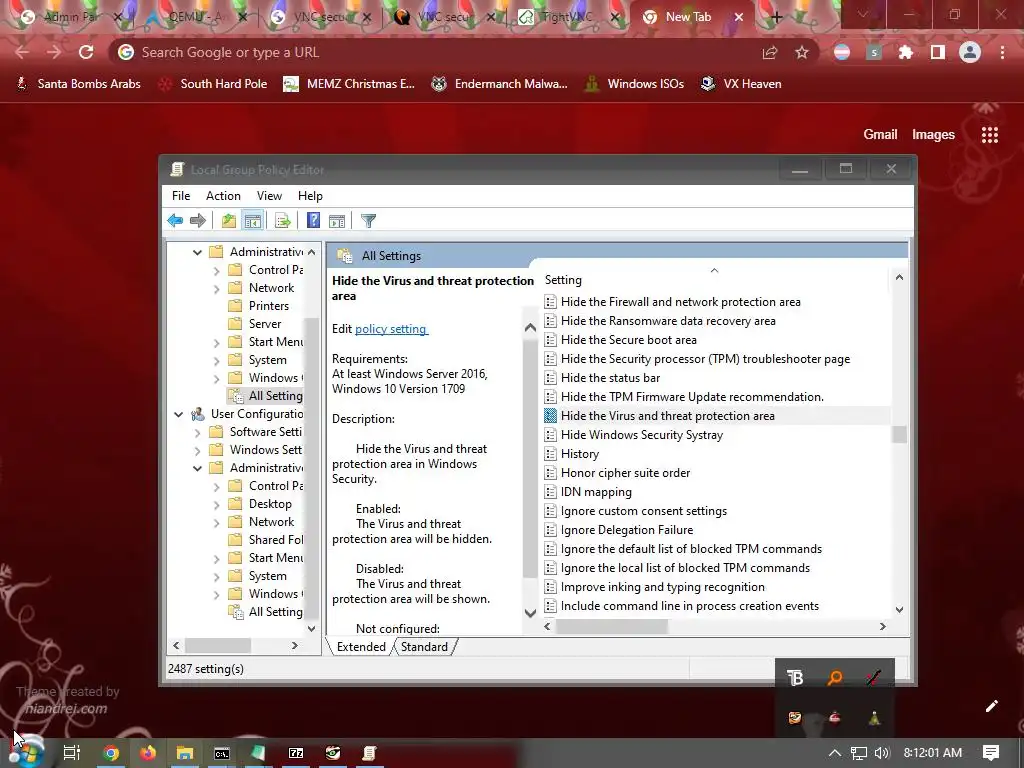Open the Santa Bombs Arabs bookmark
Screen dimensions: 1024x768
(x=78, y=84)
